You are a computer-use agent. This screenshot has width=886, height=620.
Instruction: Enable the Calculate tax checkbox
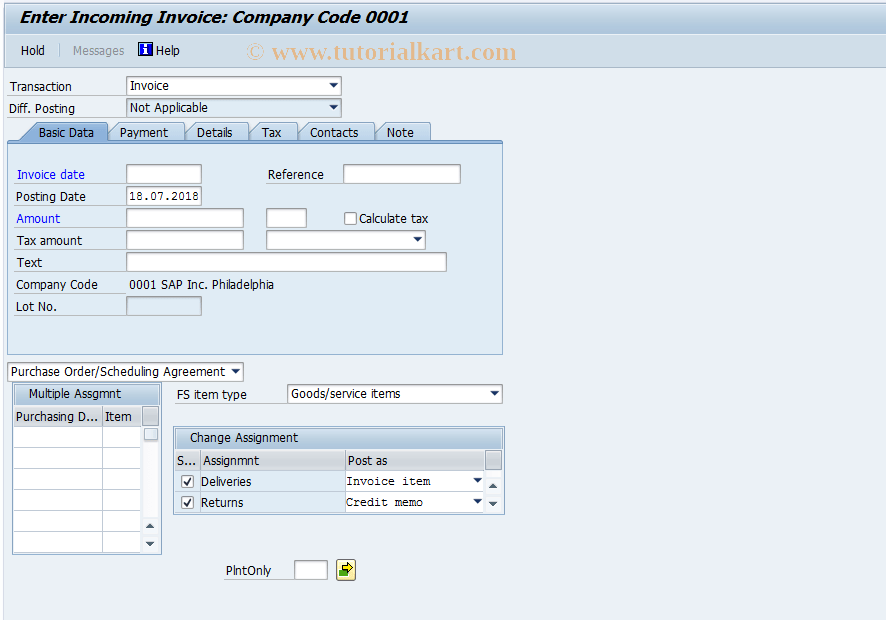(x=350, y=218)
